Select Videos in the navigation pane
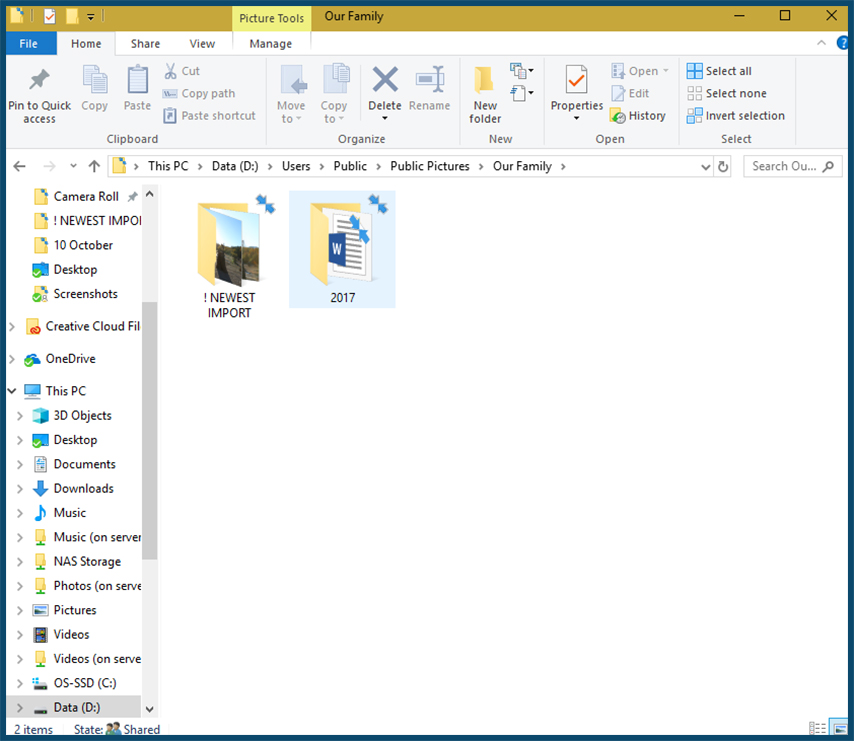 [x=71, y=635]
